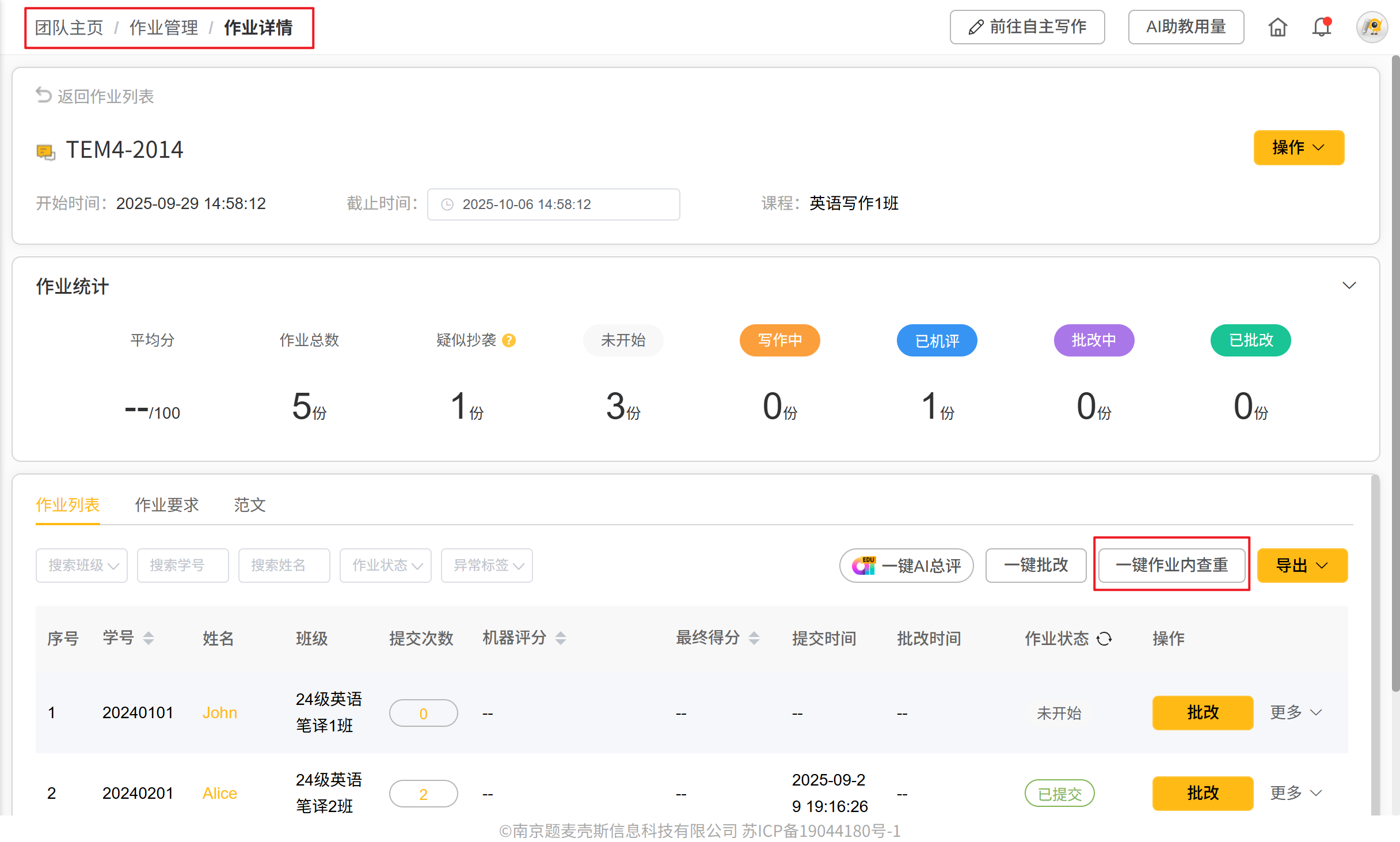1400x842 pixels.
Task: Sort by 最终得分 column arrows
Action: tap(754, 638)
